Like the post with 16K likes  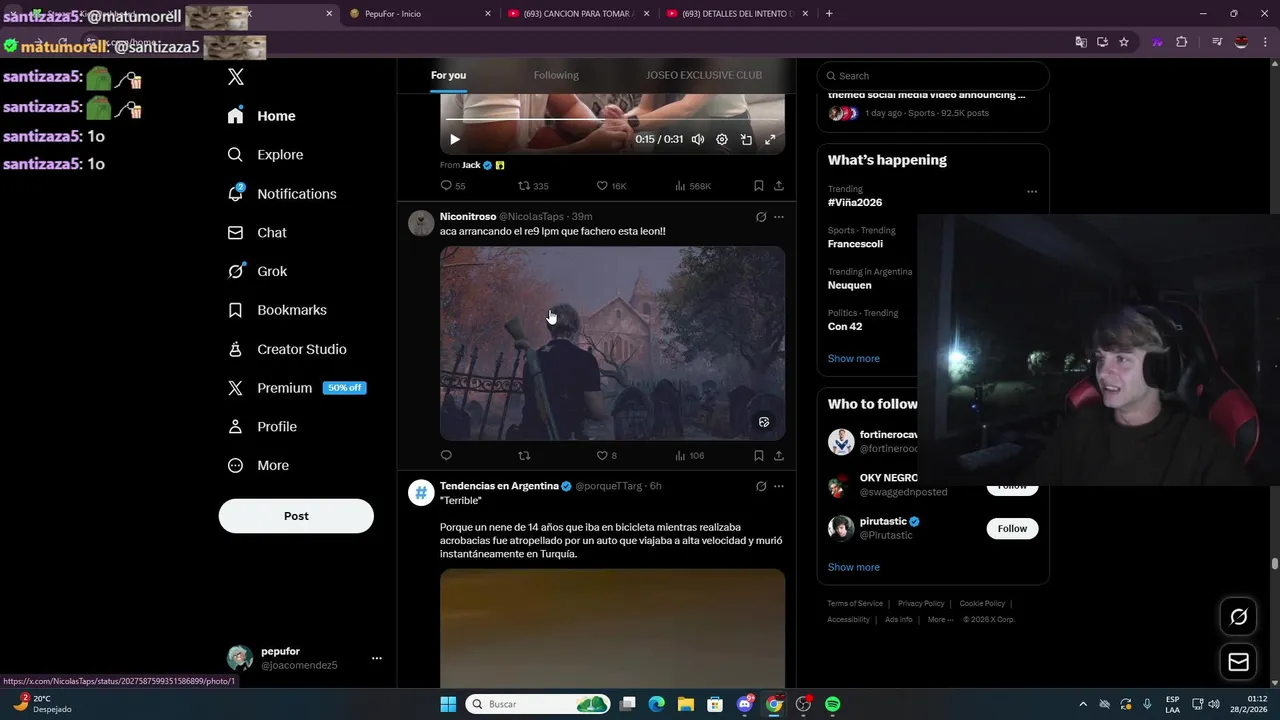click(611, 186)
